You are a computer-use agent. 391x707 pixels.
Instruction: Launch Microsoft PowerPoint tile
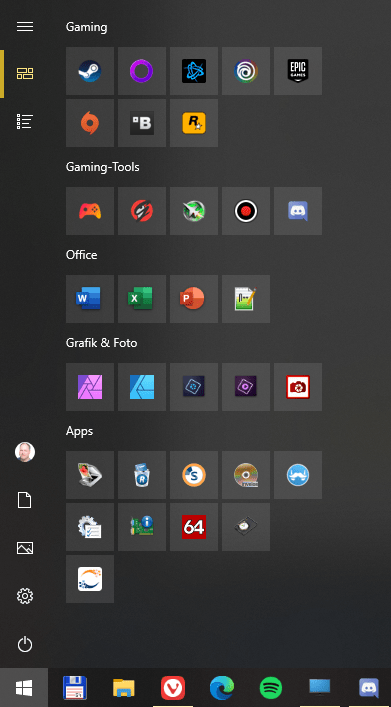click(194, 299)
